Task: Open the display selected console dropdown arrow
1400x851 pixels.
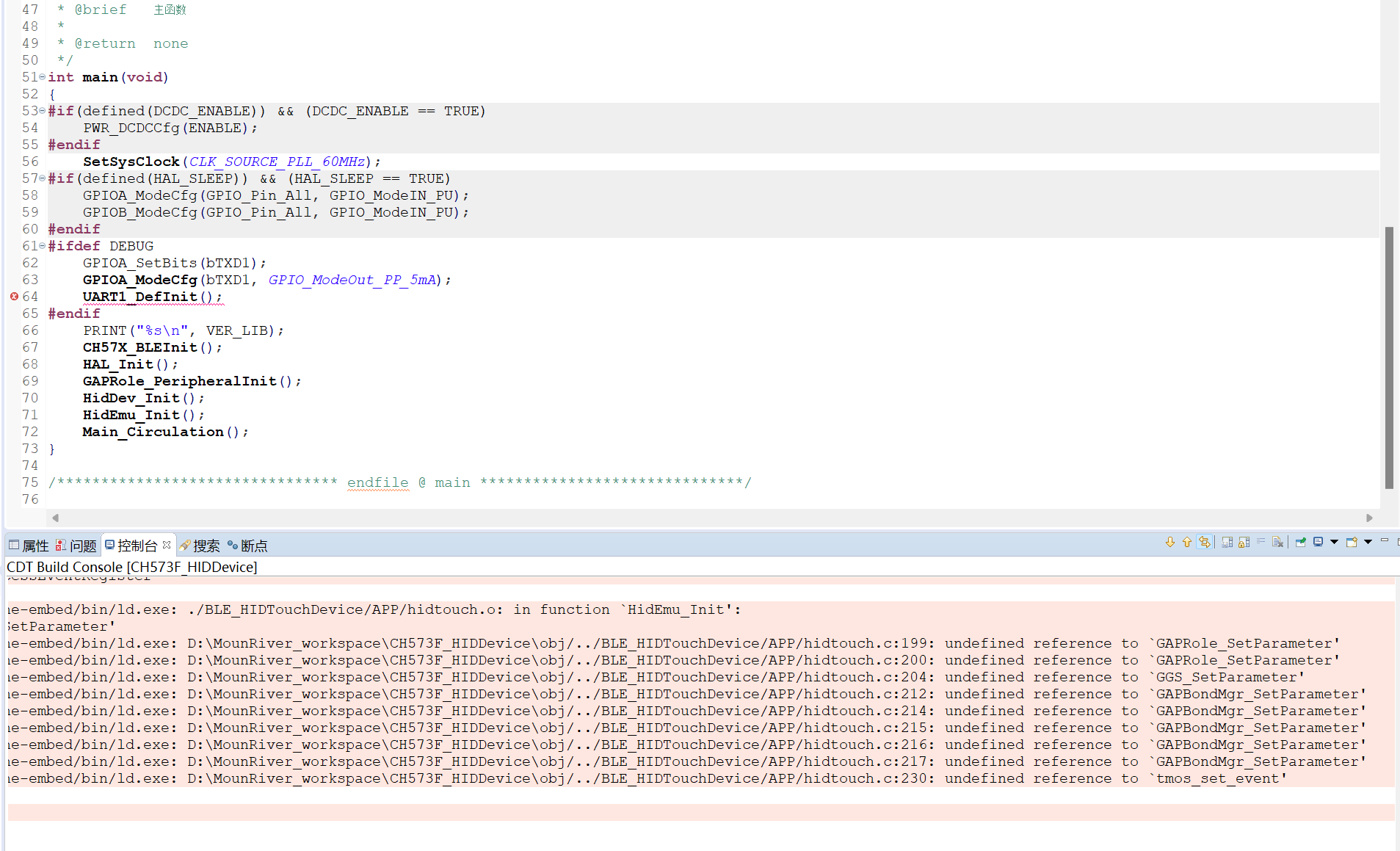Action: [x=1334, y=543]
